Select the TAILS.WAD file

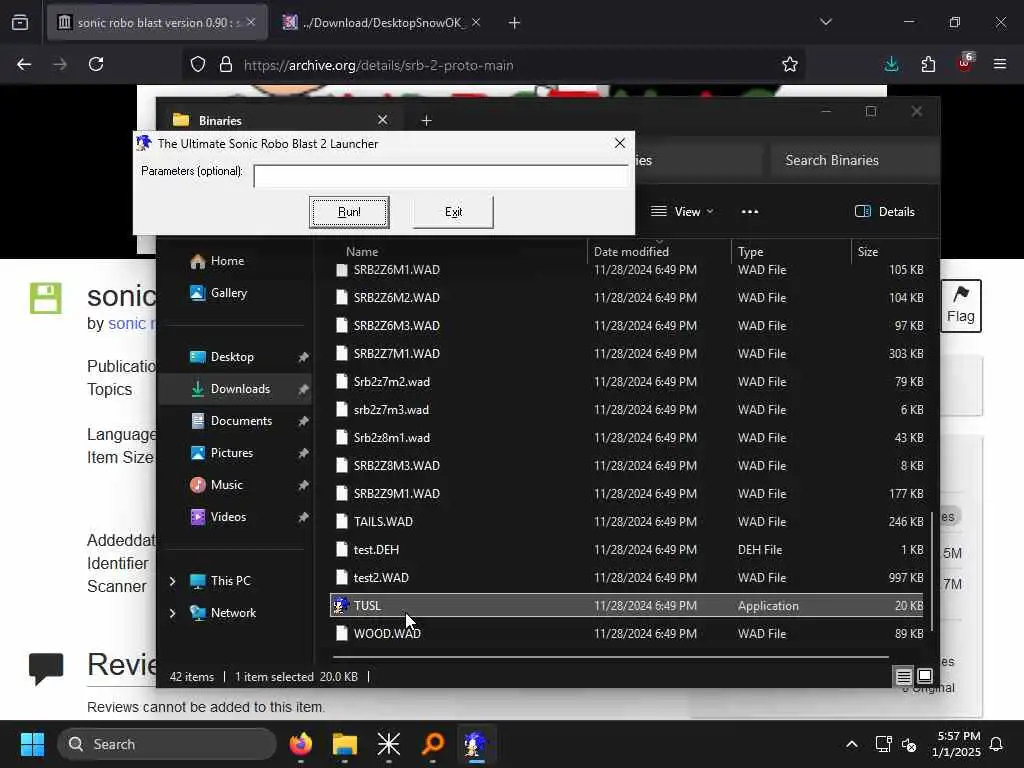pyautogui.click(x=627, y=521)
